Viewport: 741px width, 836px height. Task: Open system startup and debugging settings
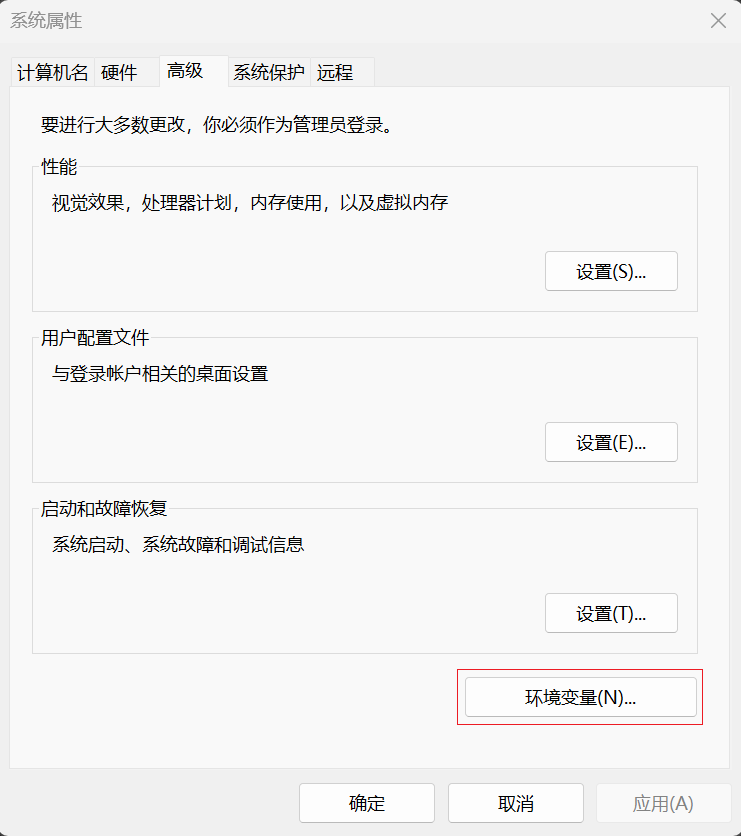coord(611,613)
